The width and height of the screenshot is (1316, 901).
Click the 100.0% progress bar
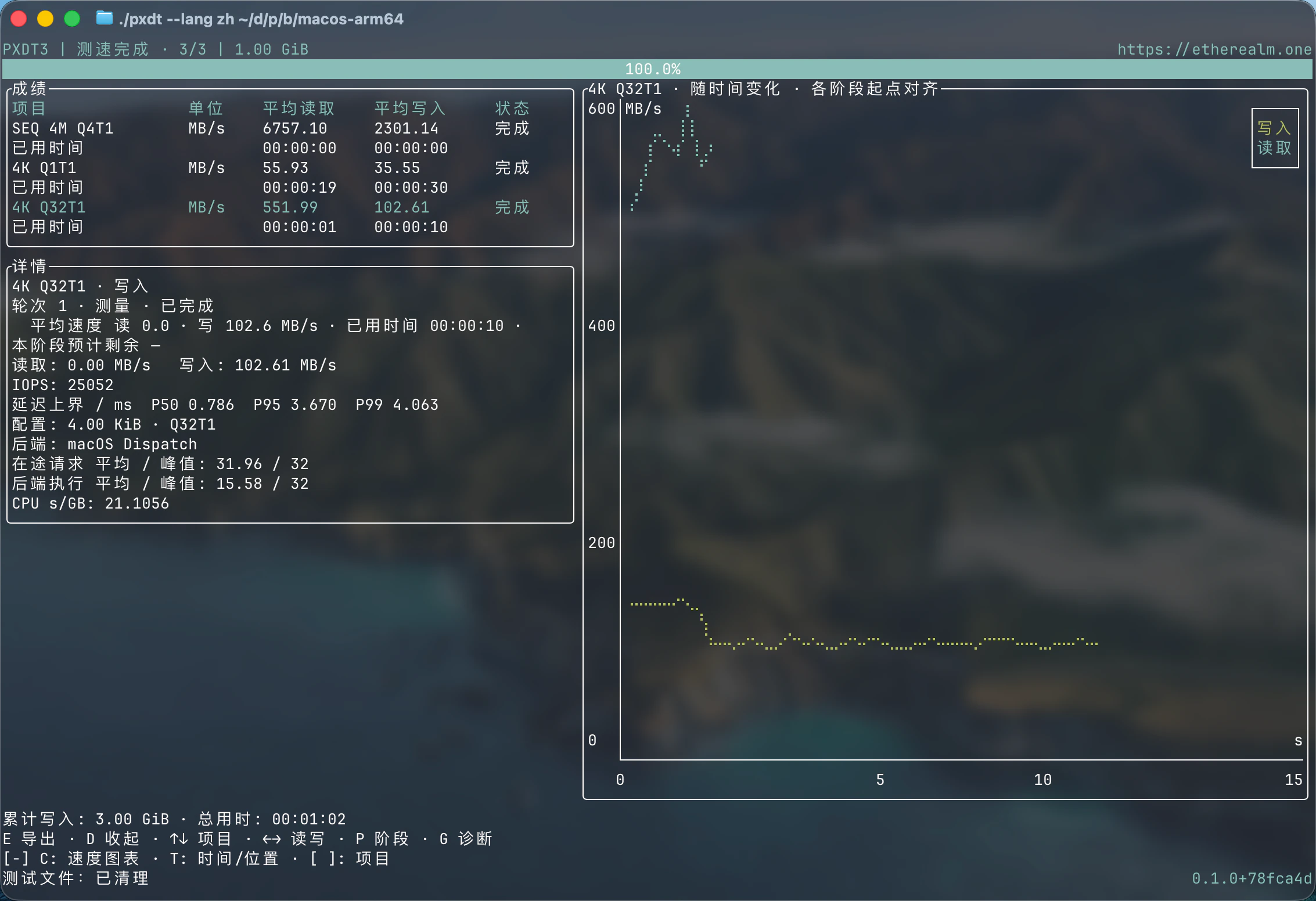point(657,69)
